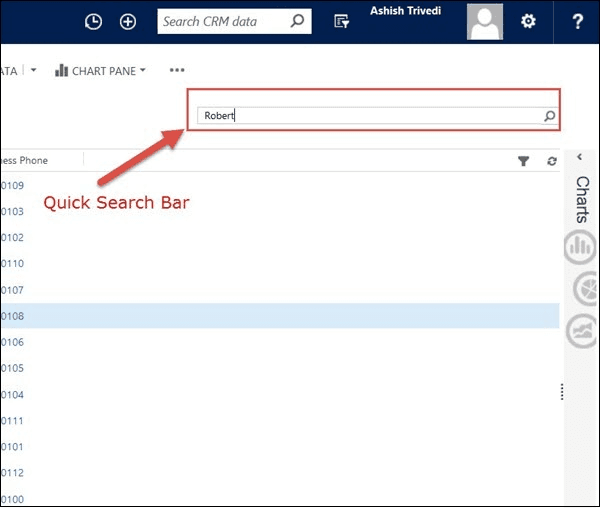Screen dimensions: 600x508
Task: Open the recently viewed items clock icon
Action: pos(93,21)
